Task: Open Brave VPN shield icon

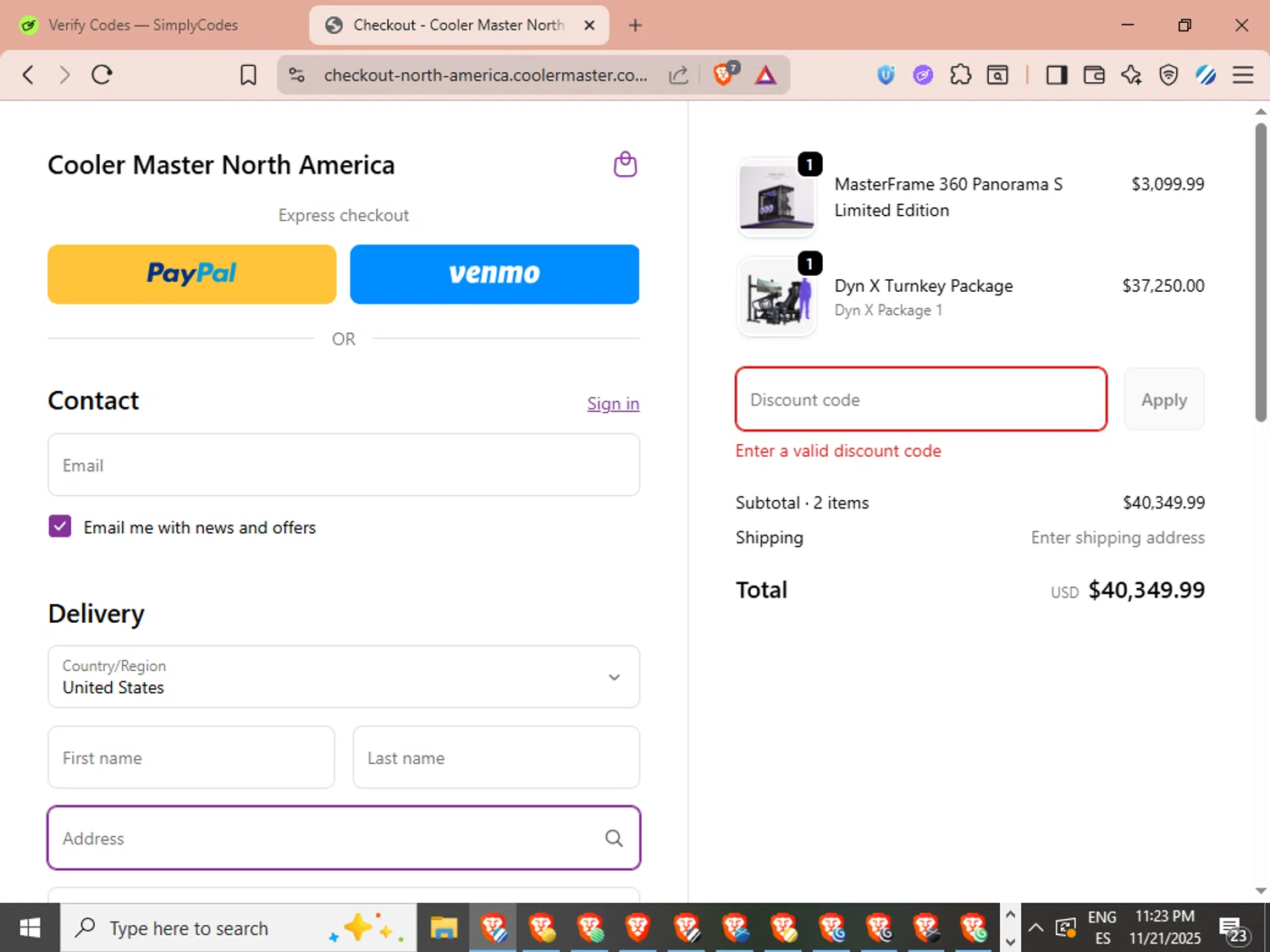Action: pyautogui.click(x=1168, y=75)
